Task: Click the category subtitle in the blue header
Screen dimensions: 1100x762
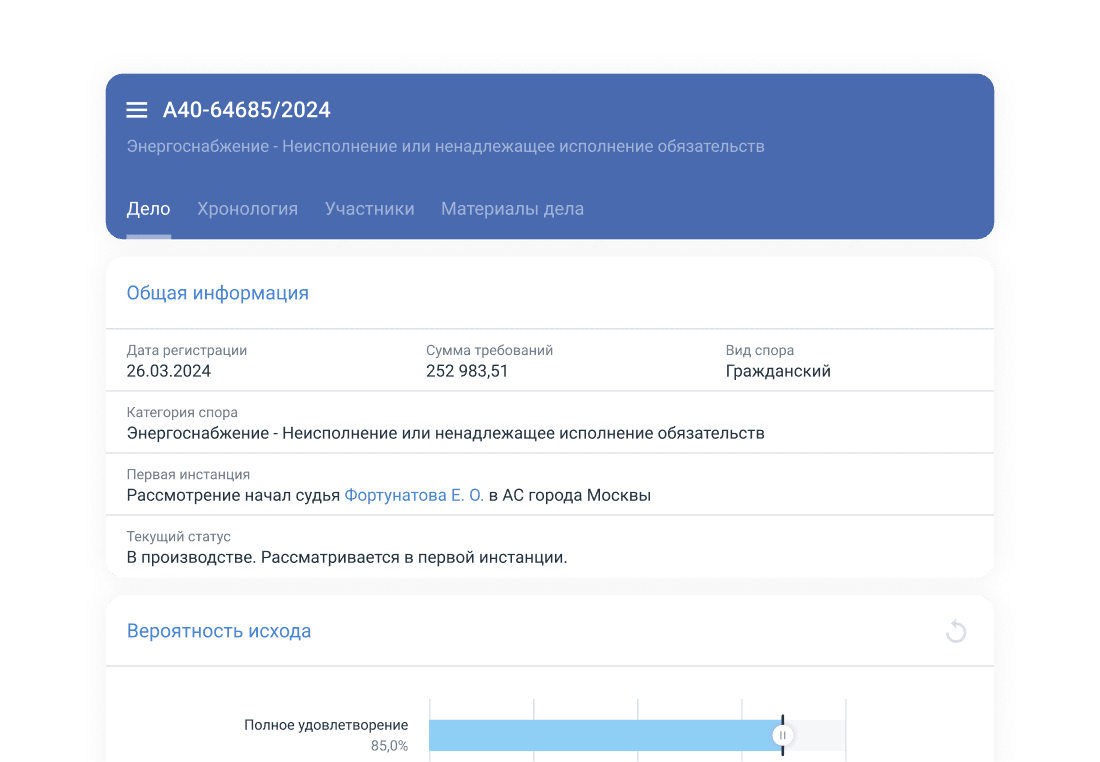Action: tap(445, 146)
